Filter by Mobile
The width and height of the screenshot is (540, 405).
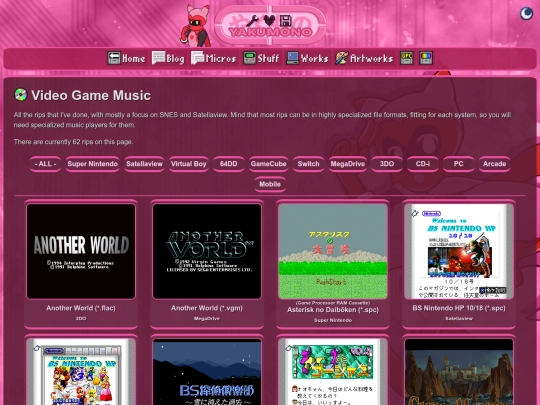coord(270,184)
